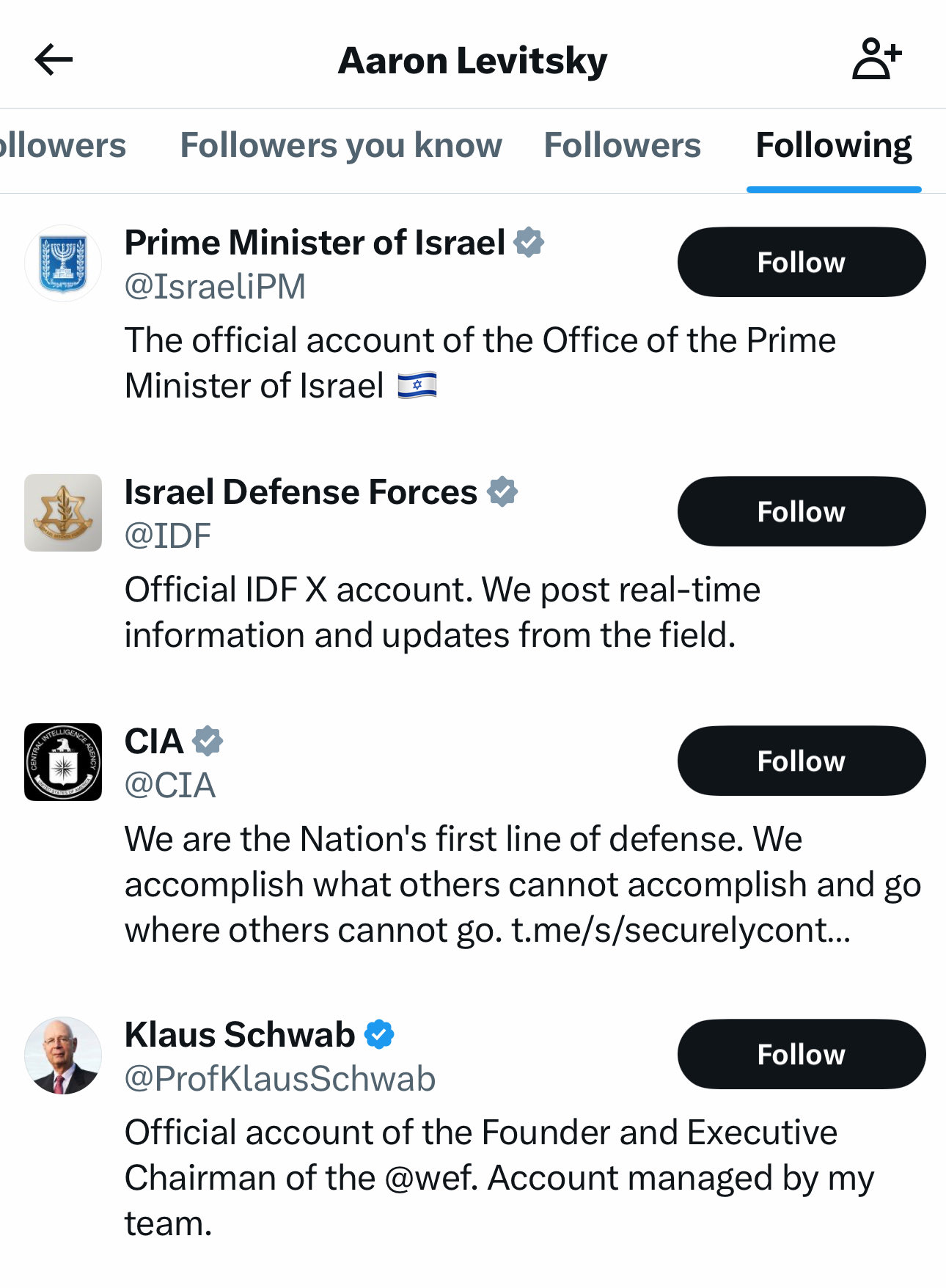The image size is (946, 1288).
Task: Open the t.me link in CIA bio
Action: click(x=681, y=931)
